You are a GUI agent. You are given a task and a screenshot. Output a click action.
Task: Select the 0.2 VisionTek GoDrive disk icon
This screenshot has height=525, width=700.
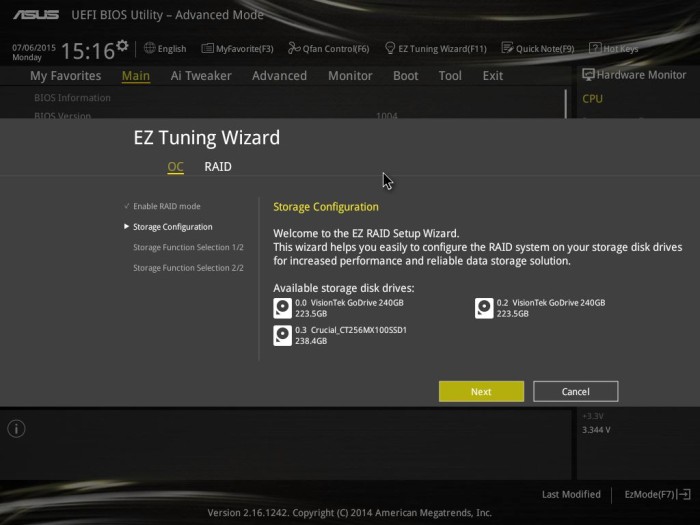pos(484,308)
